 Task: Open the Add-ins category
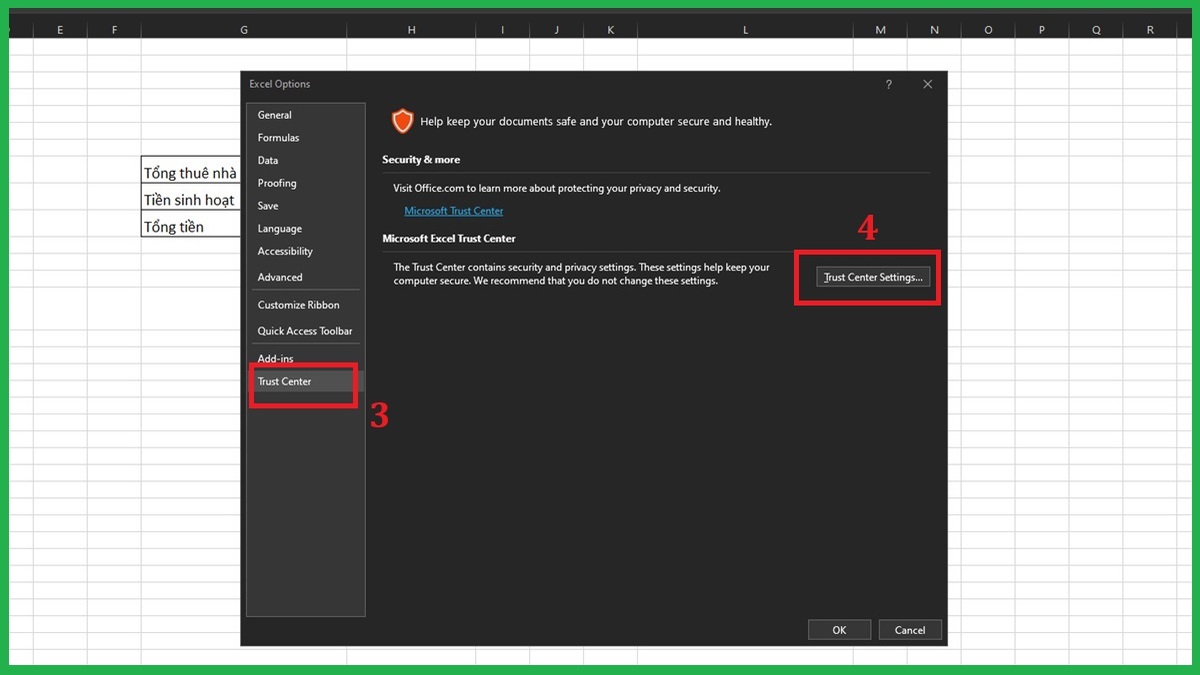coord(275,358)
